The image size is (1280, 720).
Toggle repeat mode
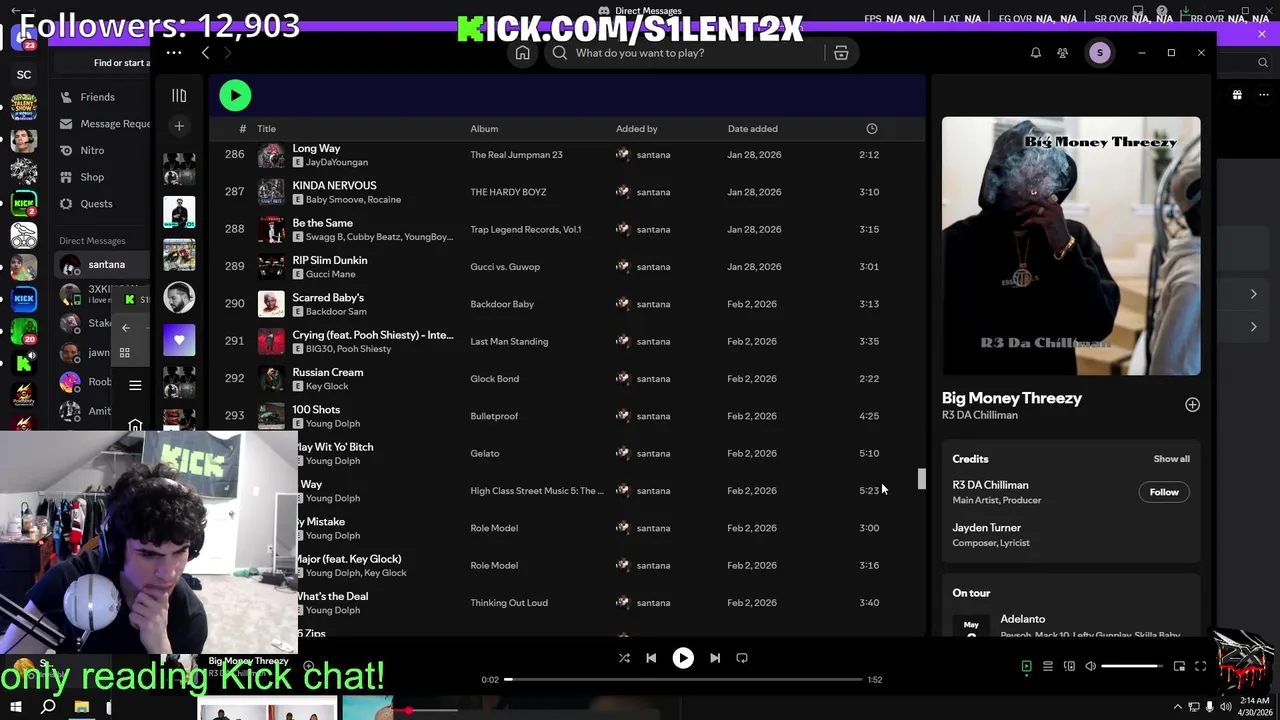(742, 658)
